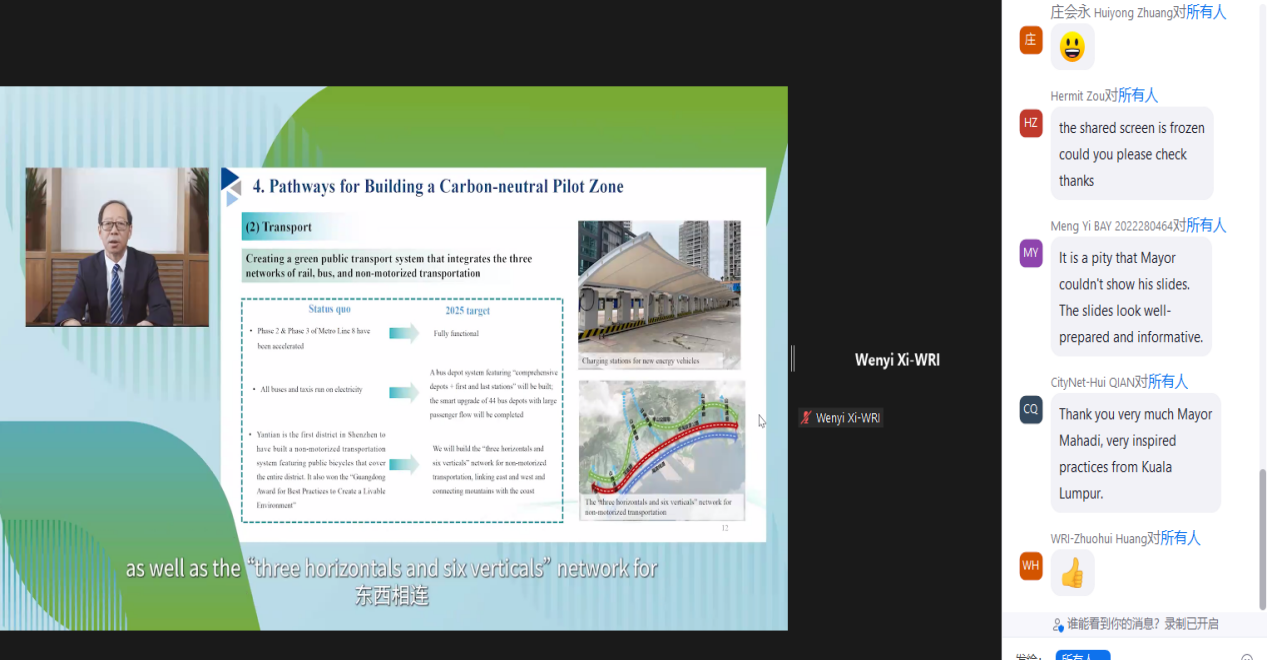Click the arrow beside 'All buses and taxis' row
This screenshot has height=660, width=1267.
tap(404, 392)
